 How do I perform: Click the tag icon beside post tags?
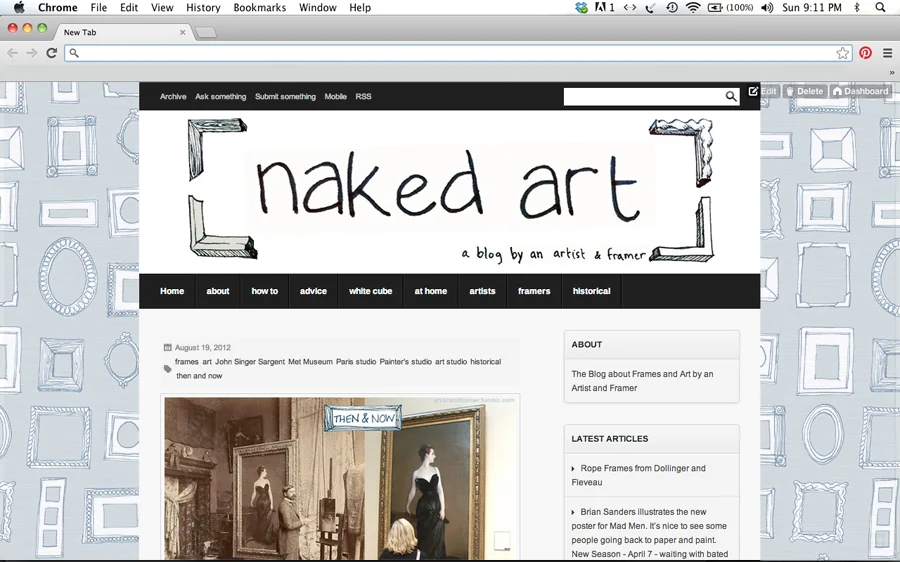(168, 369)
